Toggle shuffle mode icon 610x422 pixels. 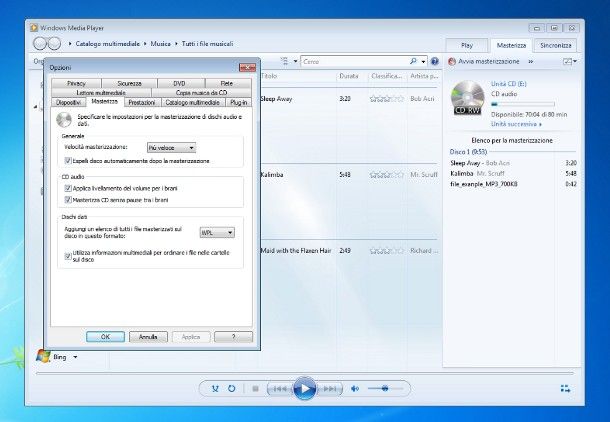pos(215,389)
